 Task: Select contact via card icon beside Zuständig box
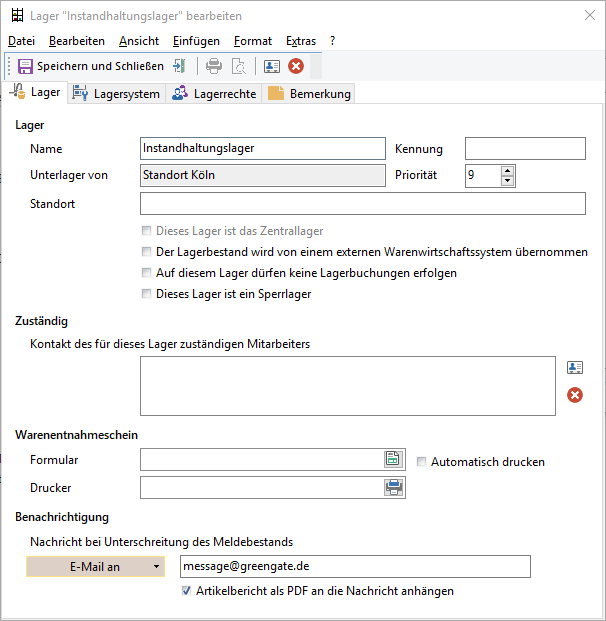coord(575,368)
